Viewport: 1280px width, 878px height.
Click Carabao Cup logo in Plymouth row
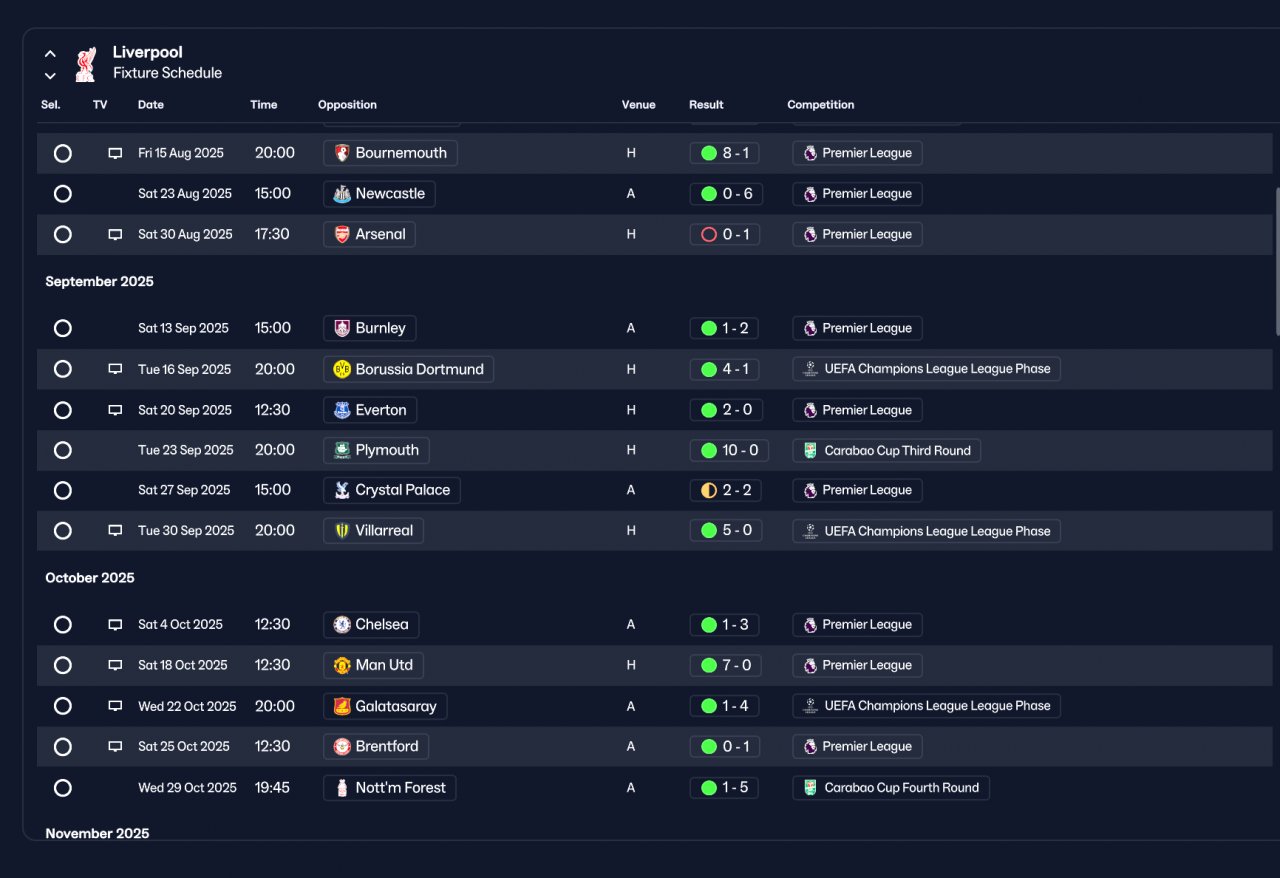811,451
